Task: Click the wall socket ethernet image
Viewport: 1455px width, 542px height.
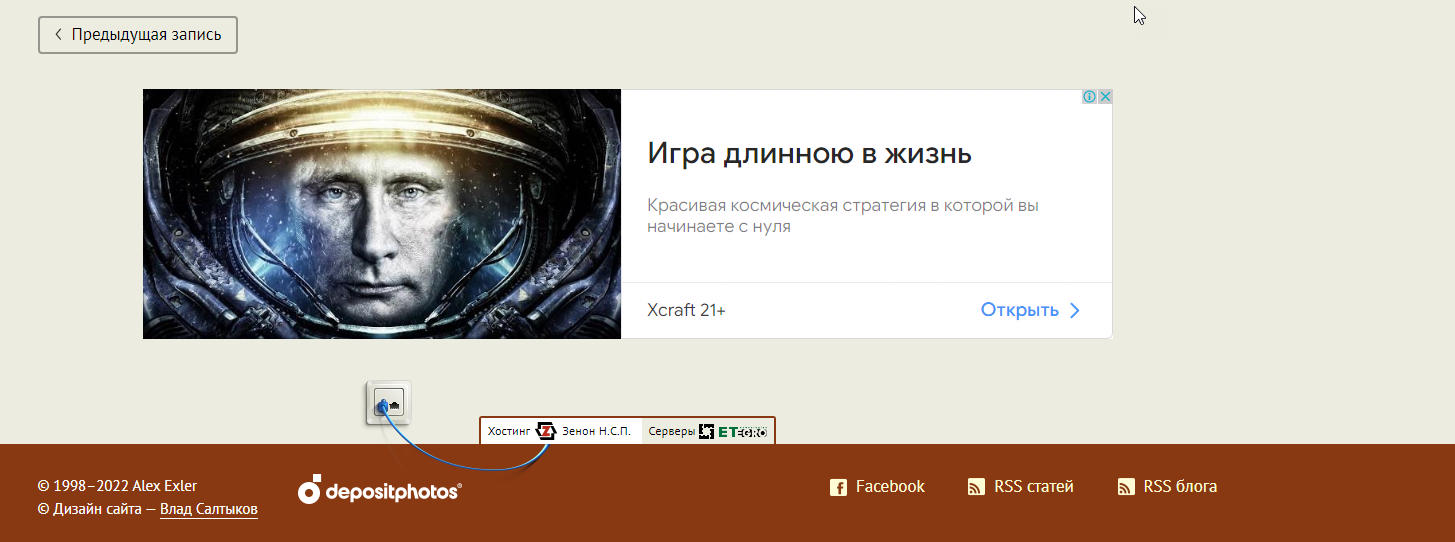Action: coord(389,403)
